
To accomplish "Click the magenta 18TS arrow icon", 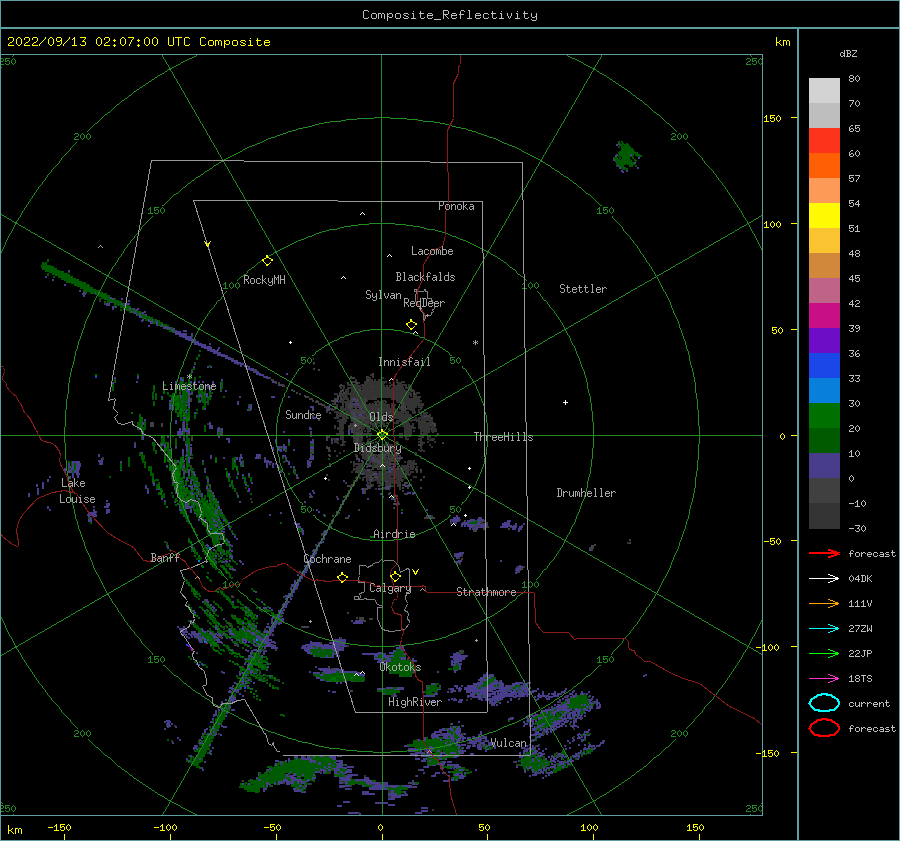I will point(824,679).
